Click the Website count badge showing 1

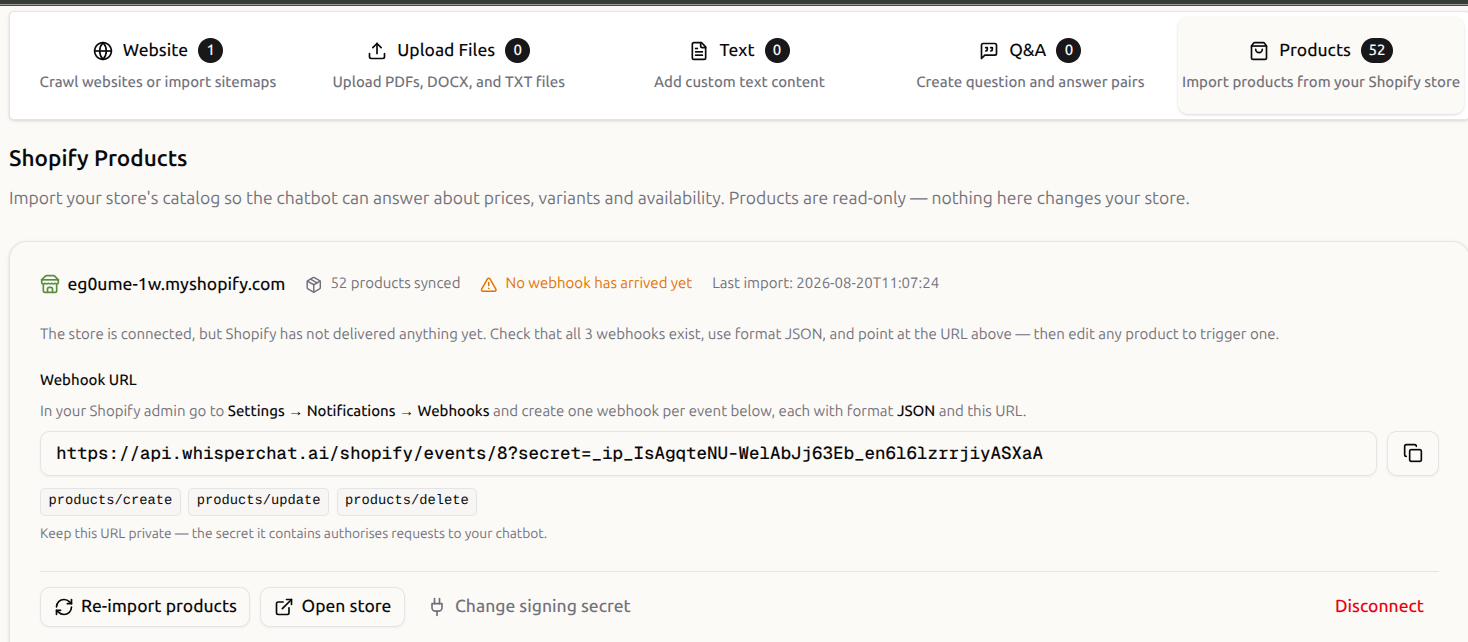coord(210,51)
